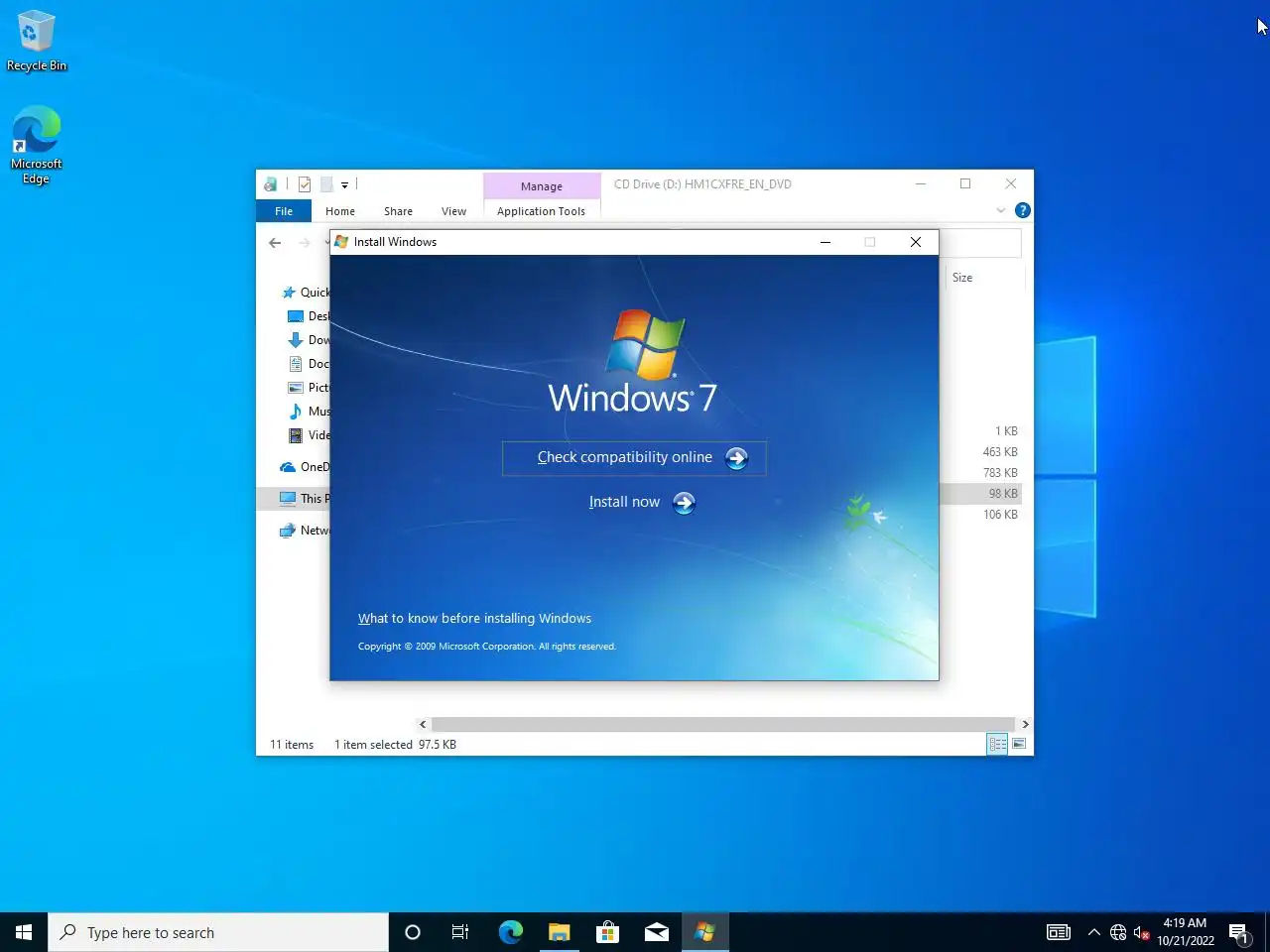Screen dimensions: 1270x952
Task: Click the highlighted 98 KB file row
Action: point(980,494)
